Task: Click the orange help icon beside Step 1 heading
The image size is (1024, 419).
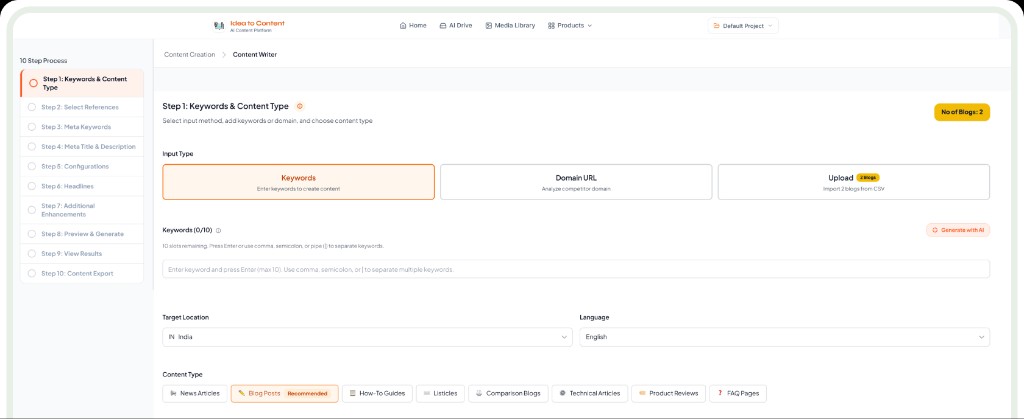Action: coord(300,106)
